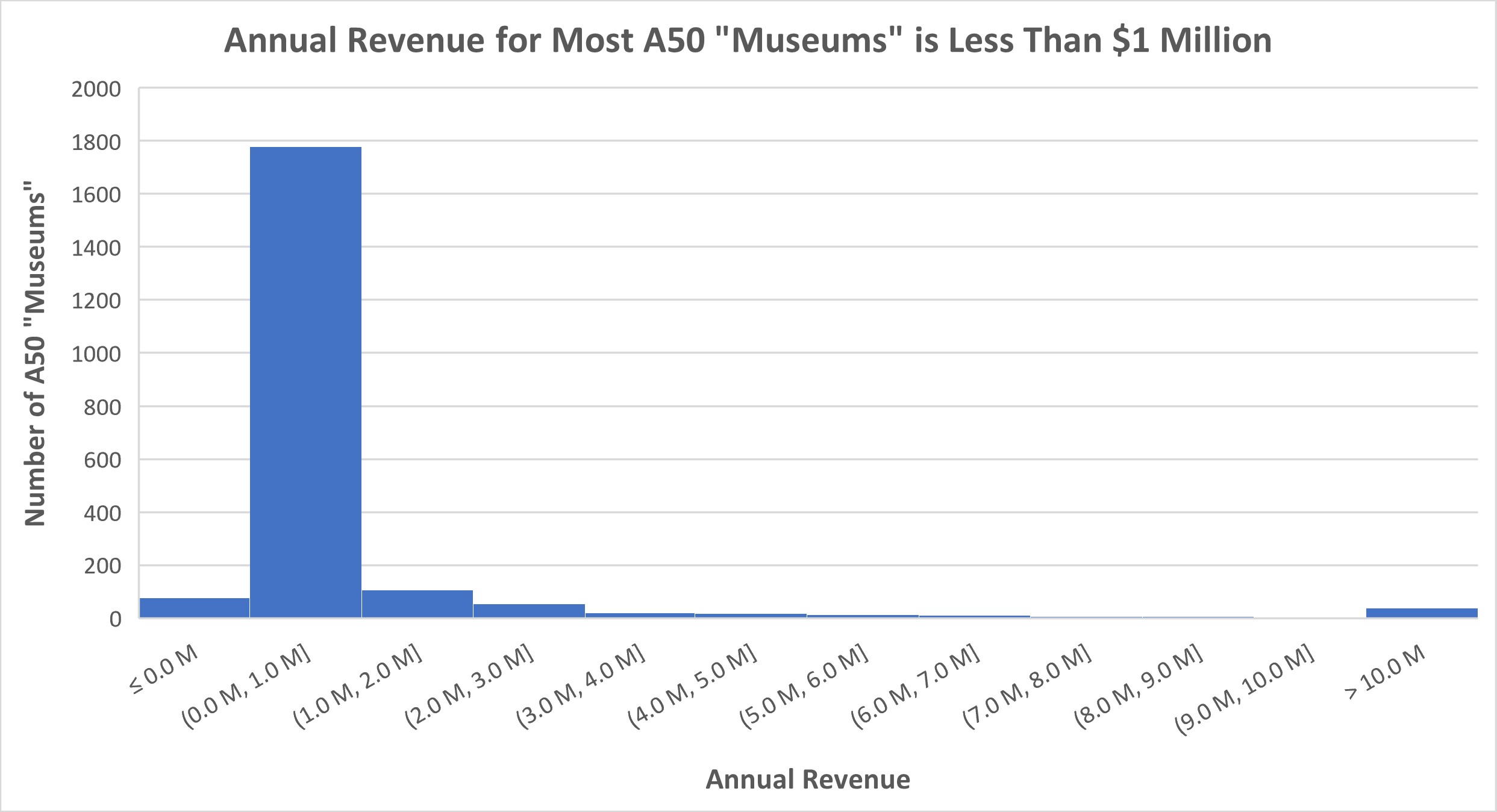Click the (9.0 M, 10.0 M] axis label

[1244, 690]
